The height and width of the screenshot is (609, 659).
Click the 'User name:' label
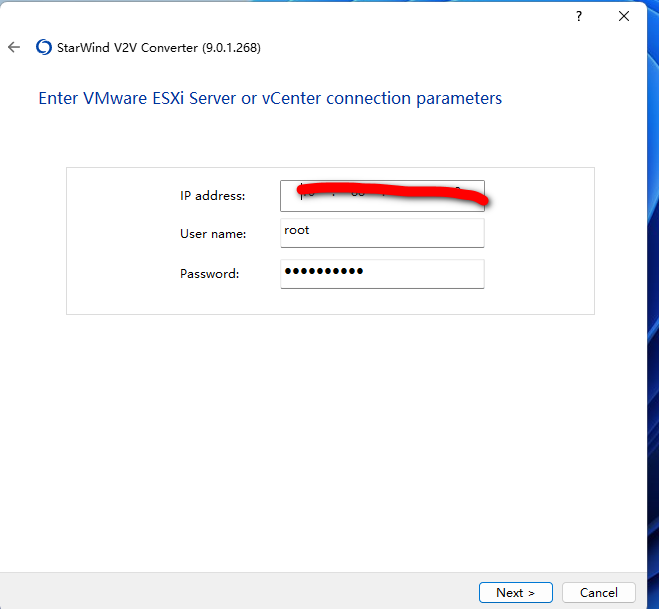213,234
